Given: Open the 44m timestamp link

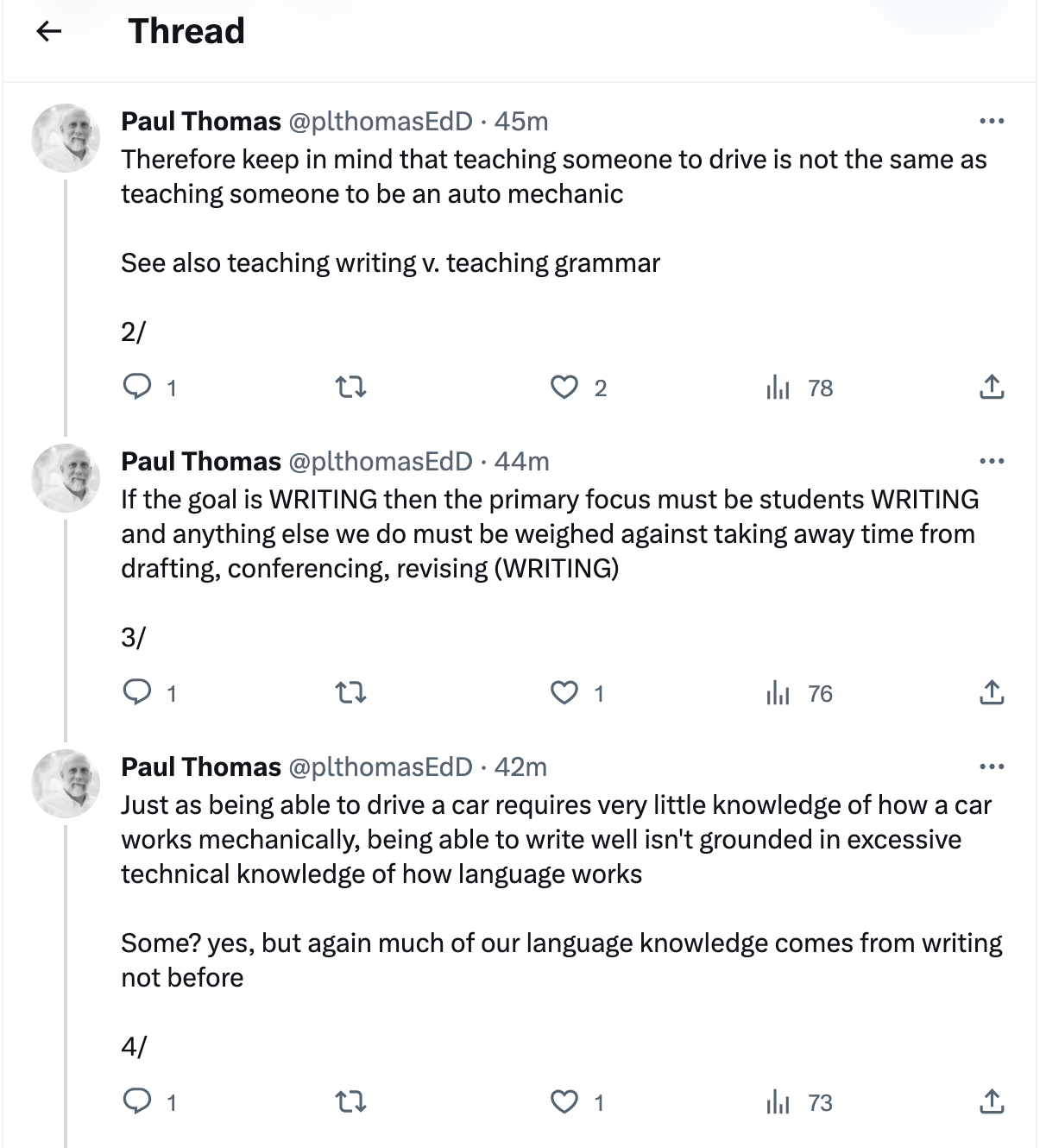Looking at the screenshot, I should click(522, 462).
